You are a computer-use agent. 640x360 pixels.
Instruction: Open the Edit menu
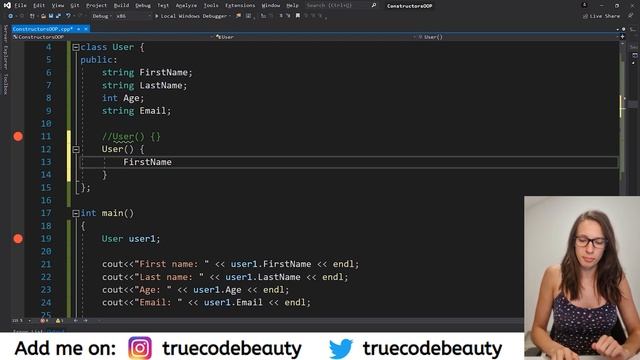pyautogui.click(x=39, y=6)
